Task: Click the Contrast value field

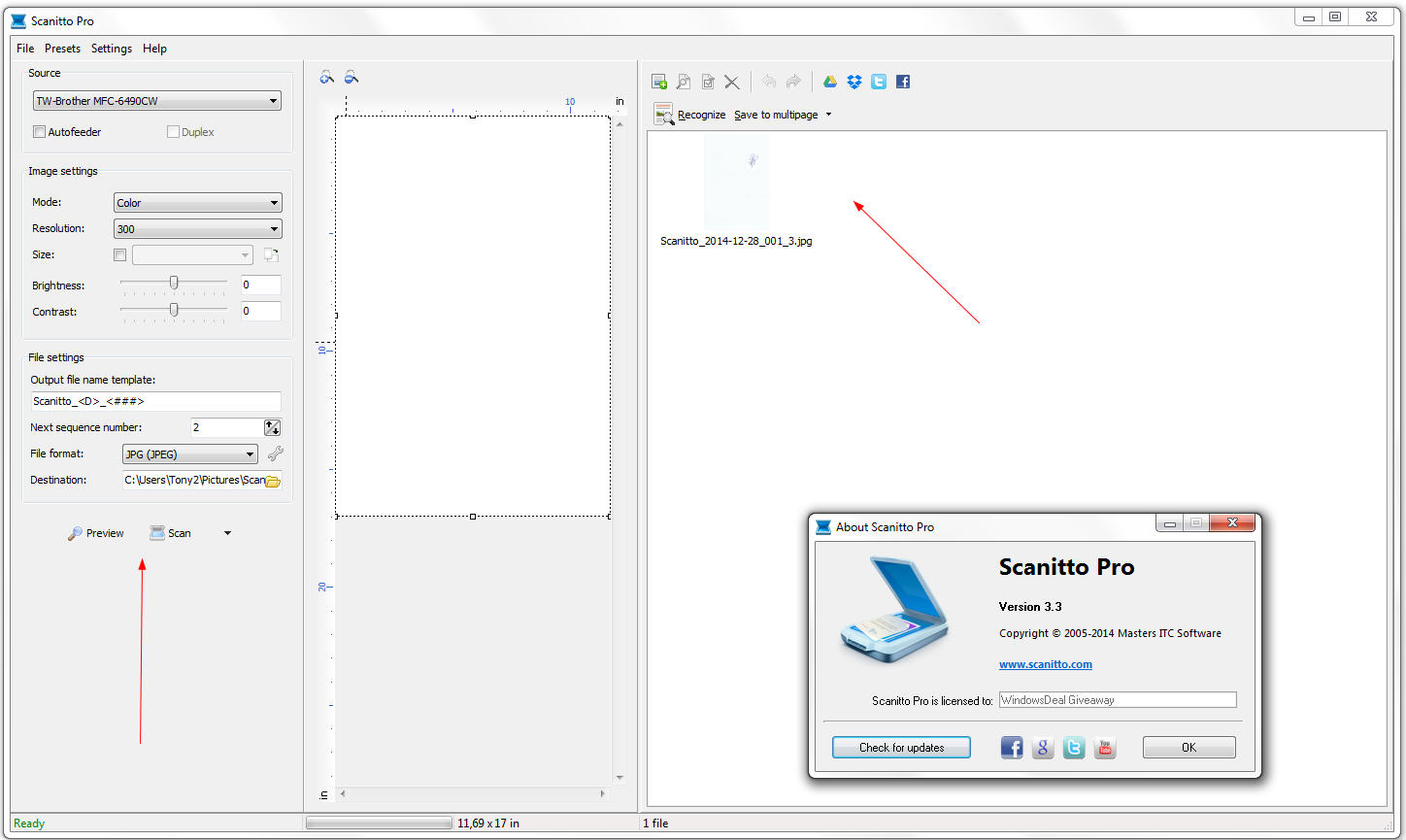Action: (261, 311)
